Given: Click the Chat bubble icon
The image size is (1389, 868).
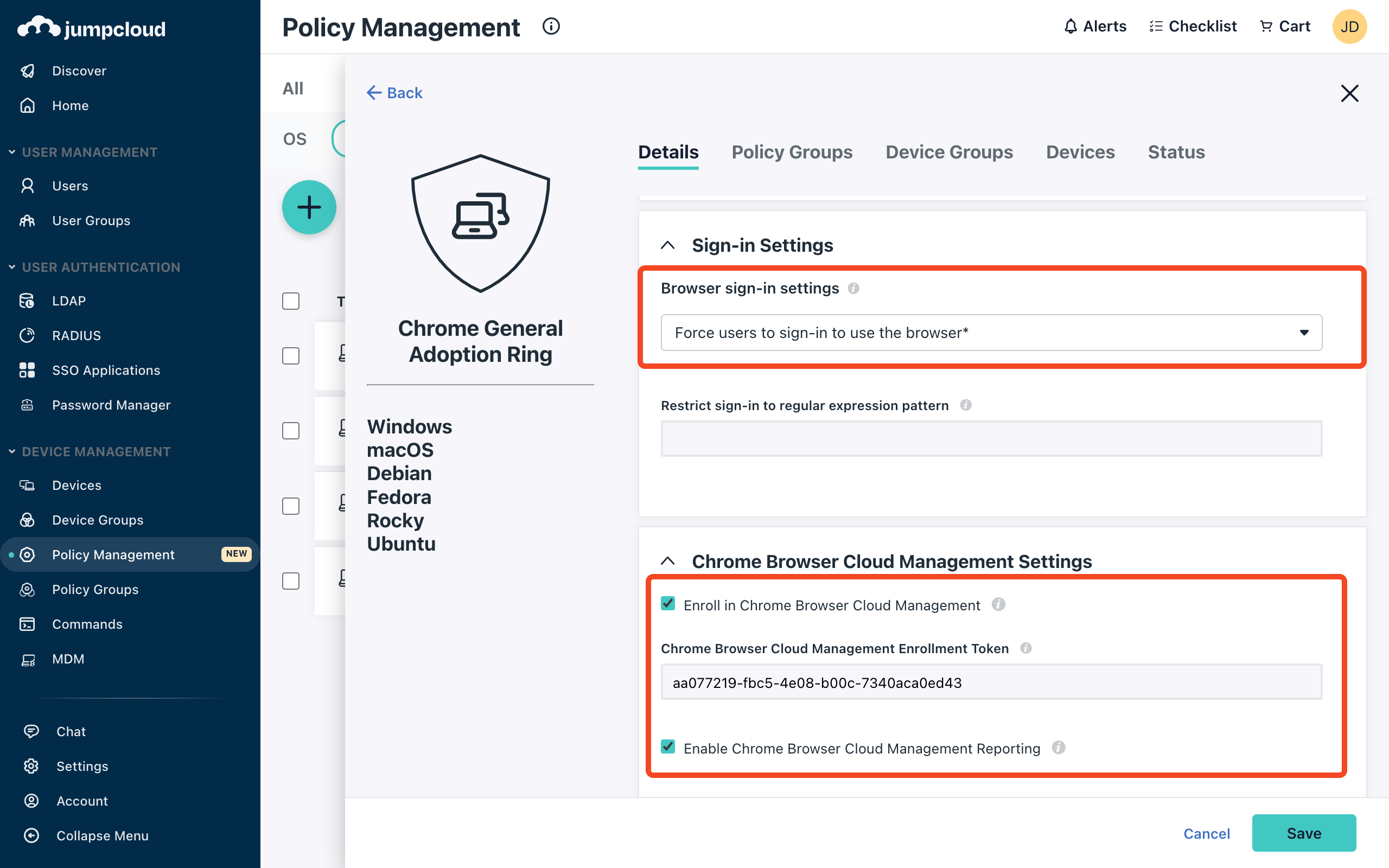Looking at the screenshot, I should [31, 731].
